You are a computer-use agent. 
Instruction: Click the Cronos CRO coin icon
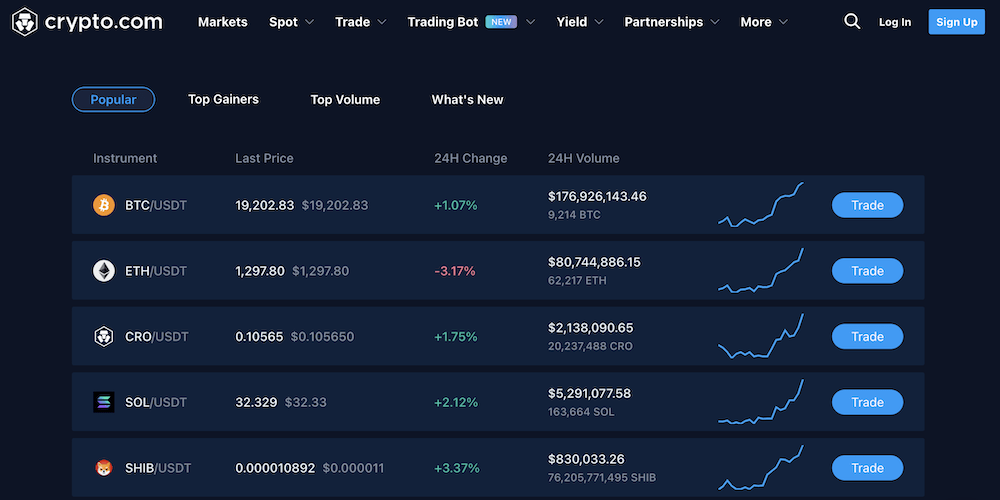pos(104,337)
